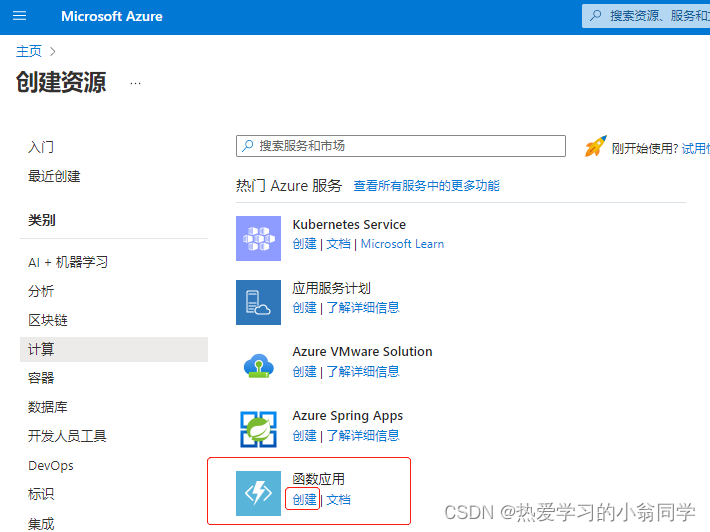Select 最近创建 in the left menu

click(54, 176)
